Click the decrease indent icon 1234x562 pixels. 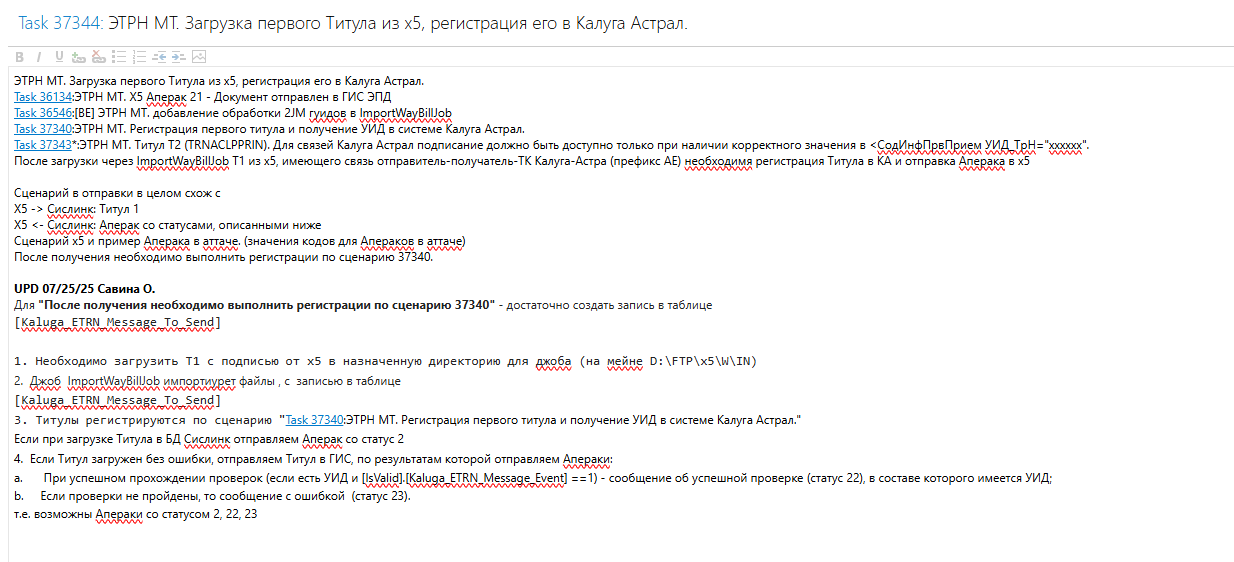click(159, 57)
